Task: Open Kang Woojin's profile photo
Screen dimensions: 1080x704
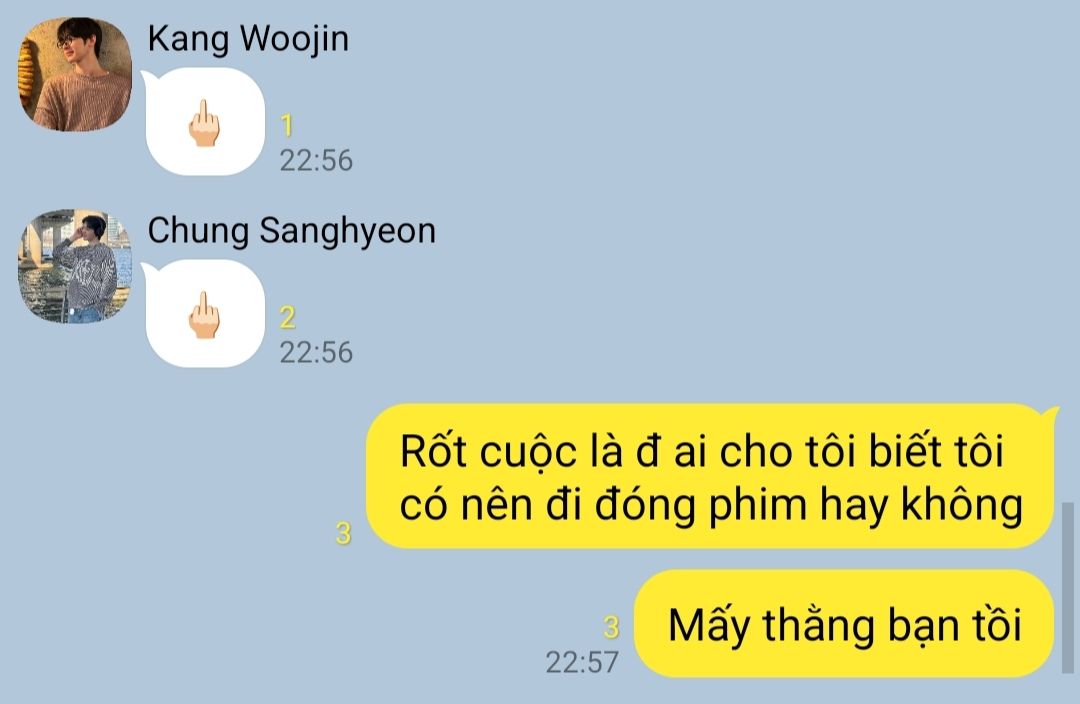Action: pyautogui.click(x=75, y=74)
